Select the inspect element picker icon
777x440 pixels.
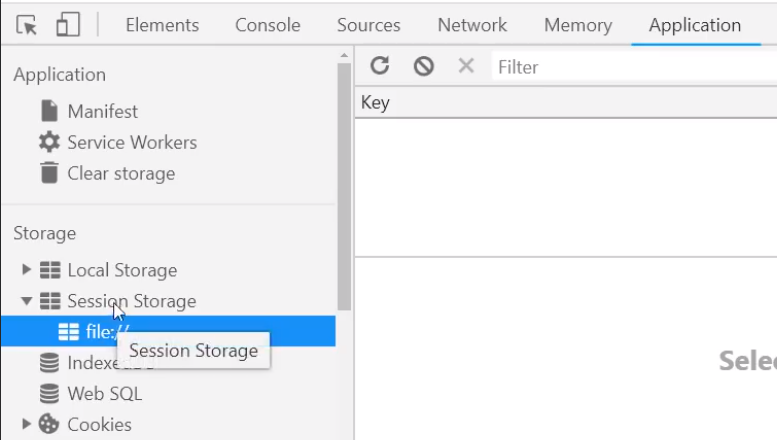[26, 25]
